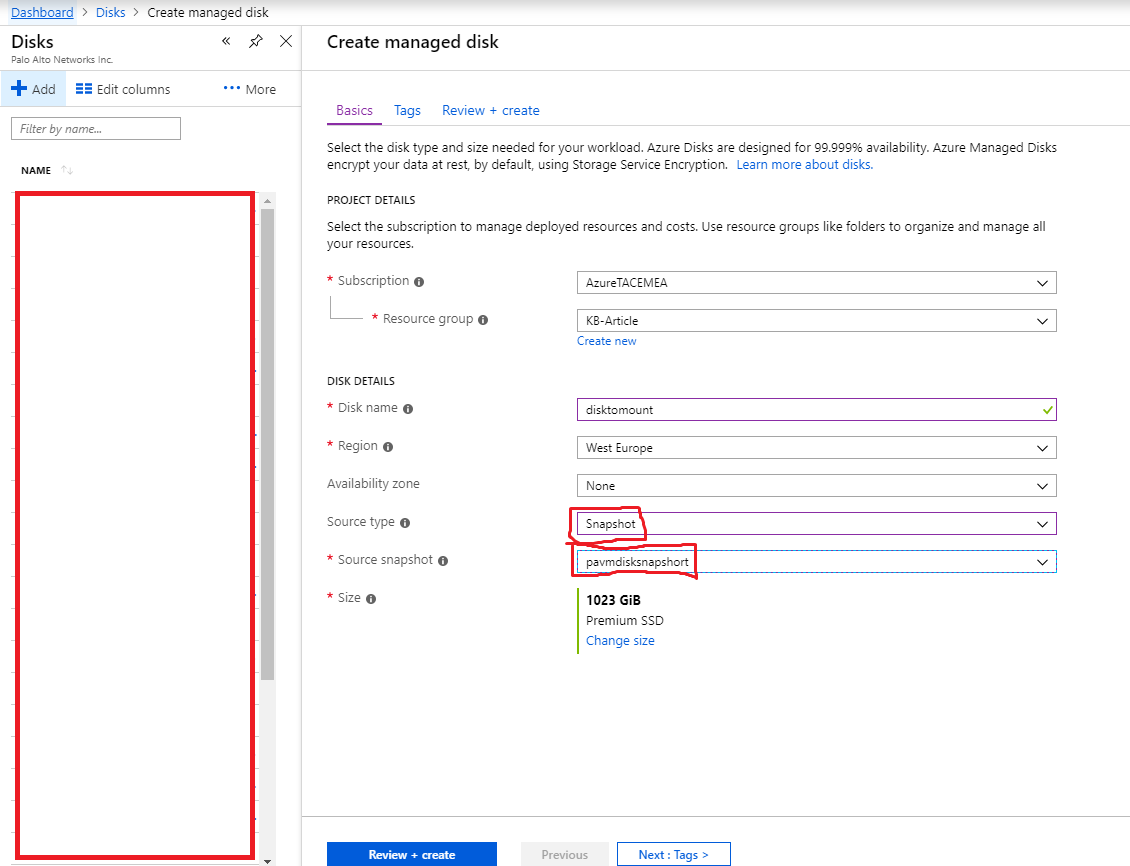Click the info icon next to Disk name
The height and width of the screenshot is (866, 1130).
[x=408, y=409]
